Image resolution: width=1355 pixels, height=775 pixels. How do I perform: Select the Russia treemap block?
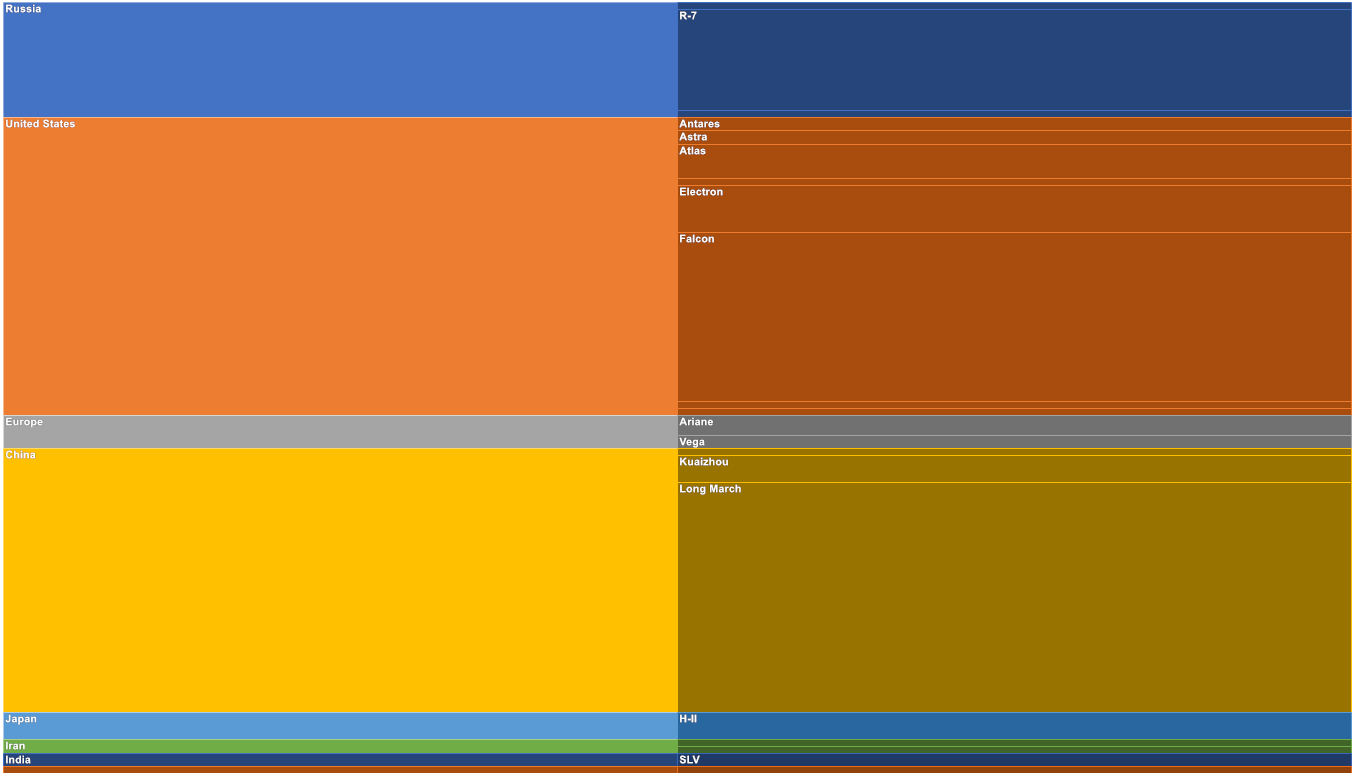pyautogui.click(x=340, y=60)
